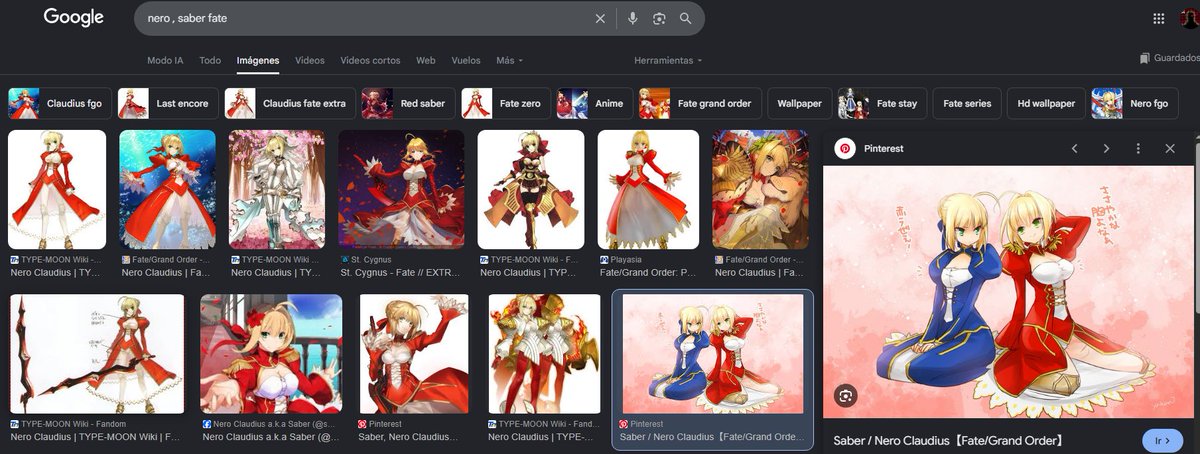
Task: Go to next image in preview panel
Action: [x=1106, y=148]
